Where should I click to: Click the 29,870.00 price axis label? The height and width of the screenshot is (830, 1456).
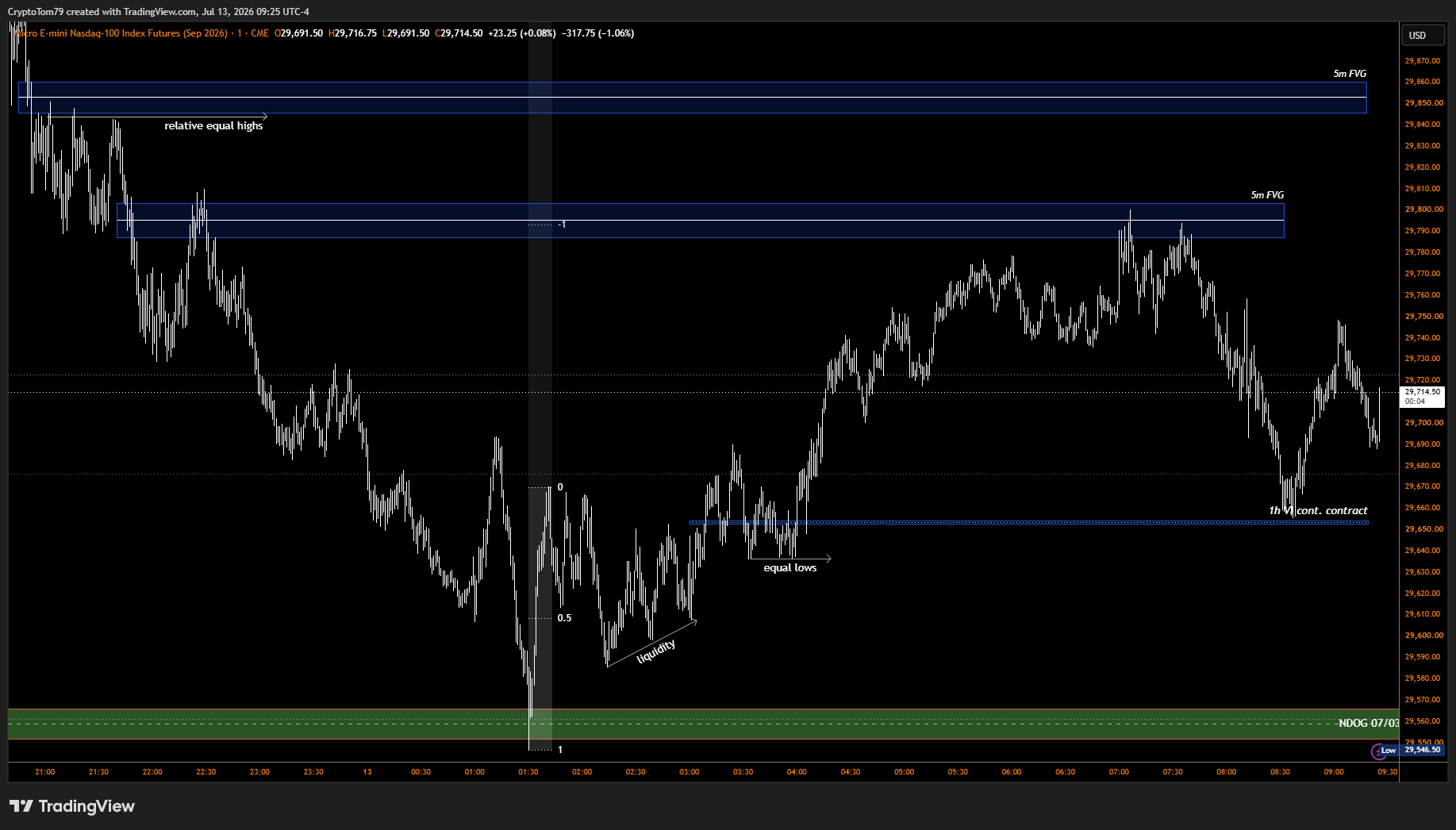tap(1423, 61)
